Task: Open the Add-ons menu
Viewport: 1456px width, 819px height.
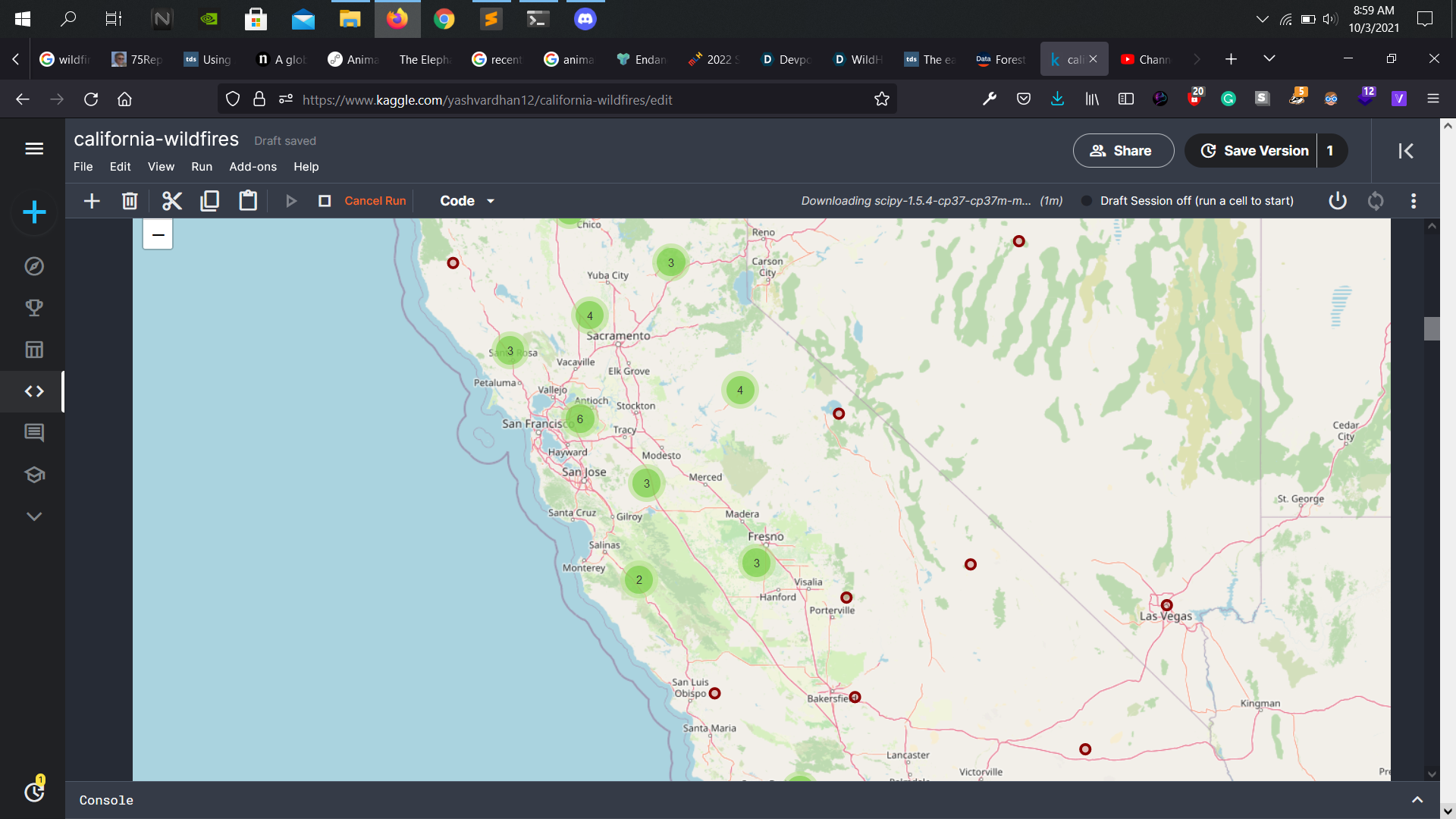Action: coord(253,167)
